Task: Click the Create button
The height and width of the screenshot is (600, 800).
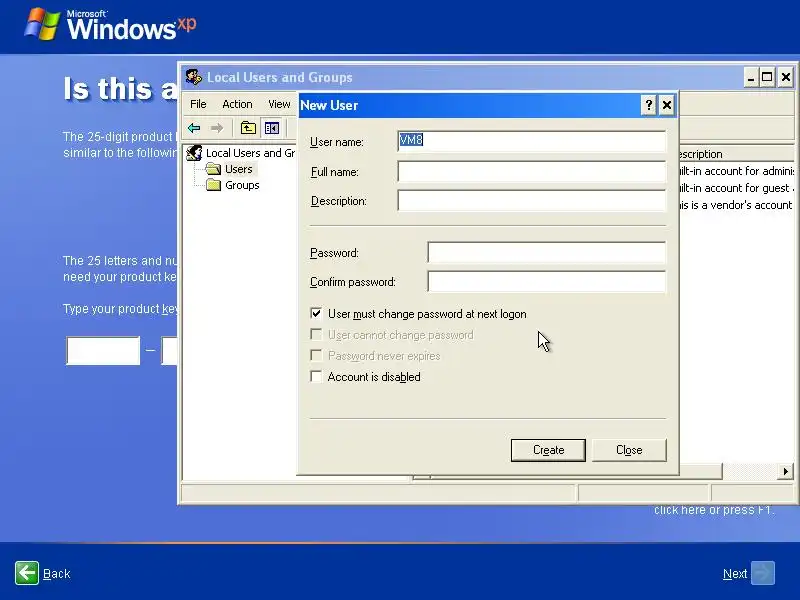Action: (x=548, y=450)
